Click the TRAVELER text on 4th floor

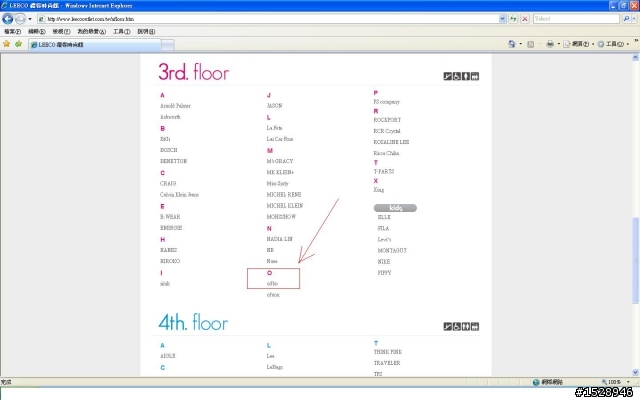tap(387, 363)
